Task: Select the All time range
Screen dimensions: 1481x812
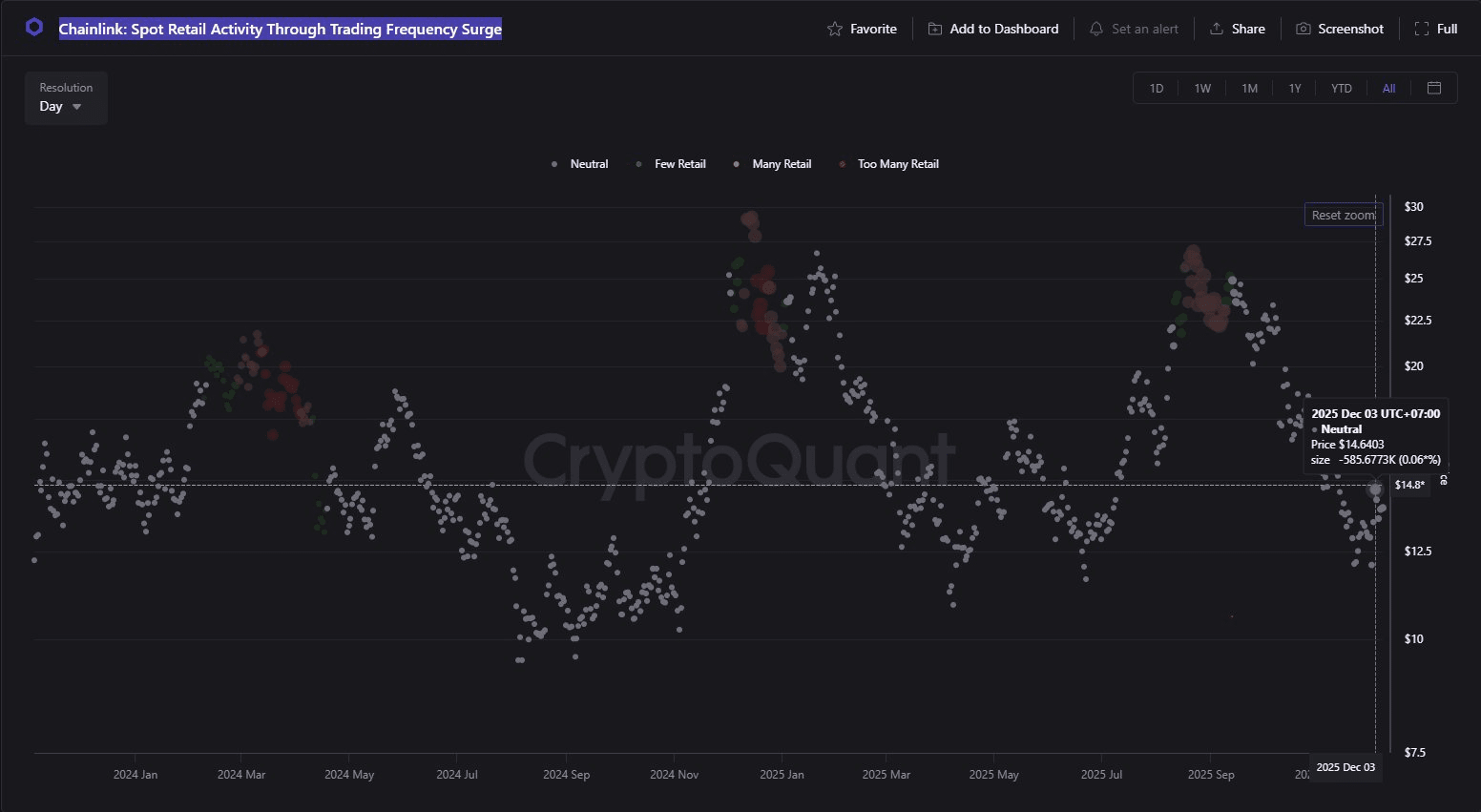Action: 1388,88
